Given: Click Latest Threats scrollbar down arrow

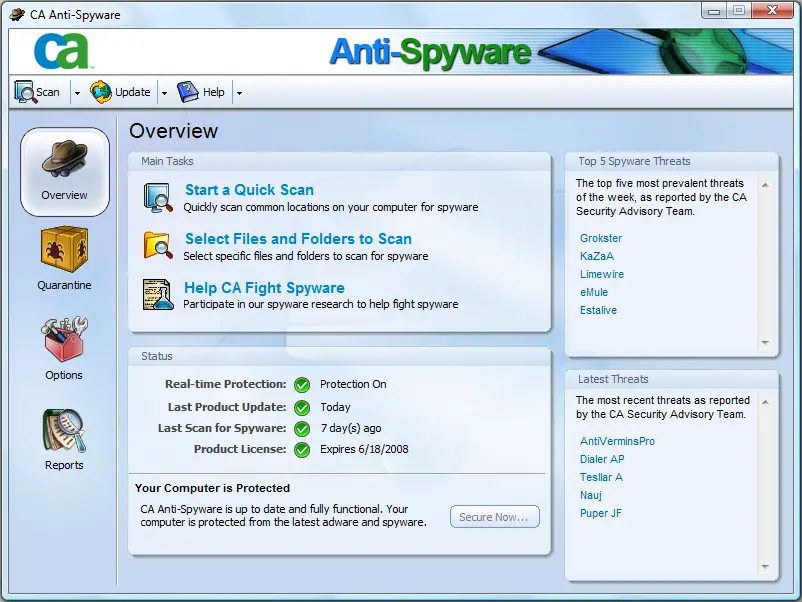Looking at the screenshot, I should pos(766,567).
